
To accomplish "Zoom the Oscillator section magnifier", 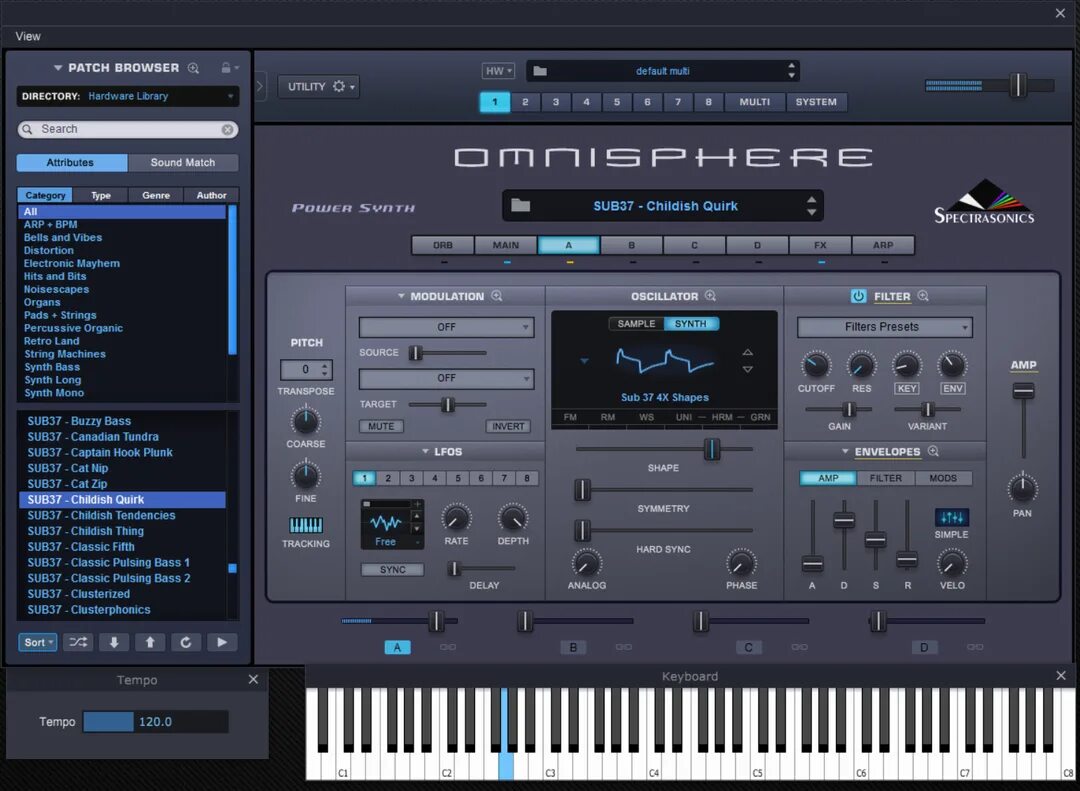I will click(x=710, y=296).
